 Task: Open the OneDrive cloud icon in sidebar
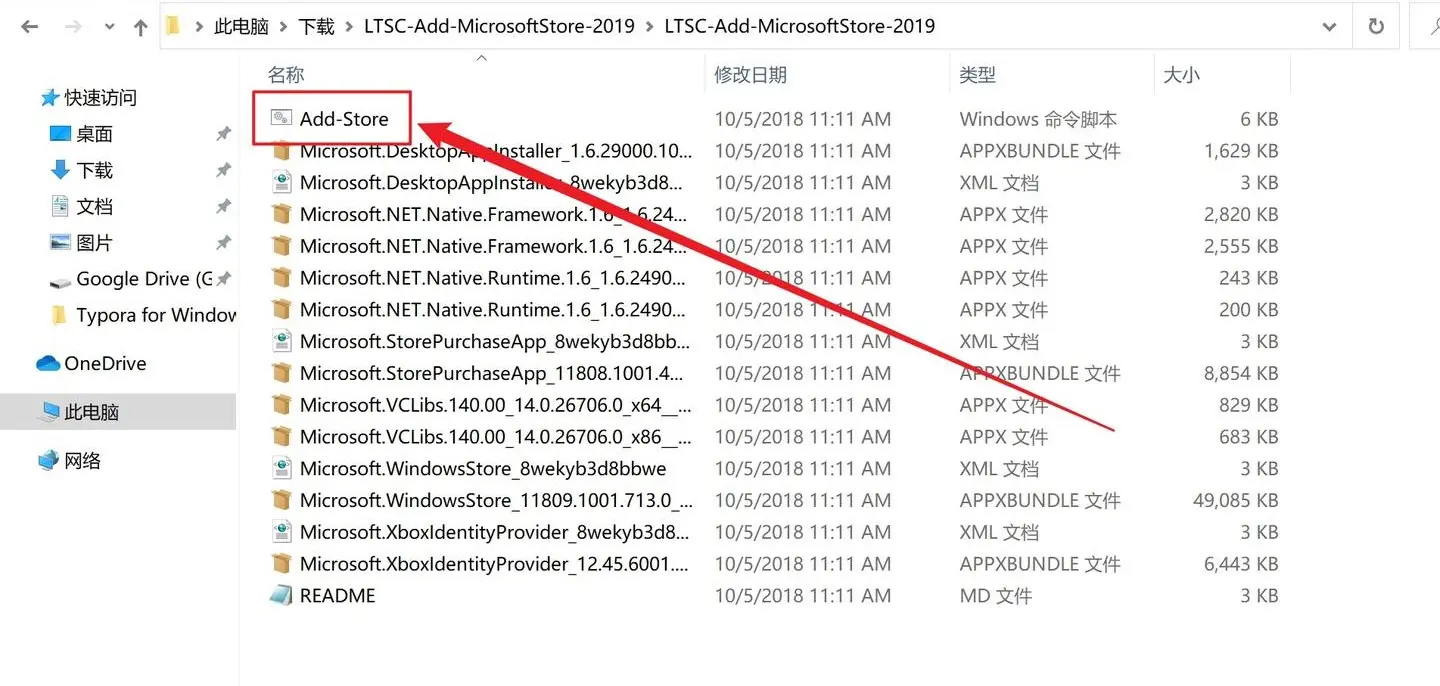[48, 364]
